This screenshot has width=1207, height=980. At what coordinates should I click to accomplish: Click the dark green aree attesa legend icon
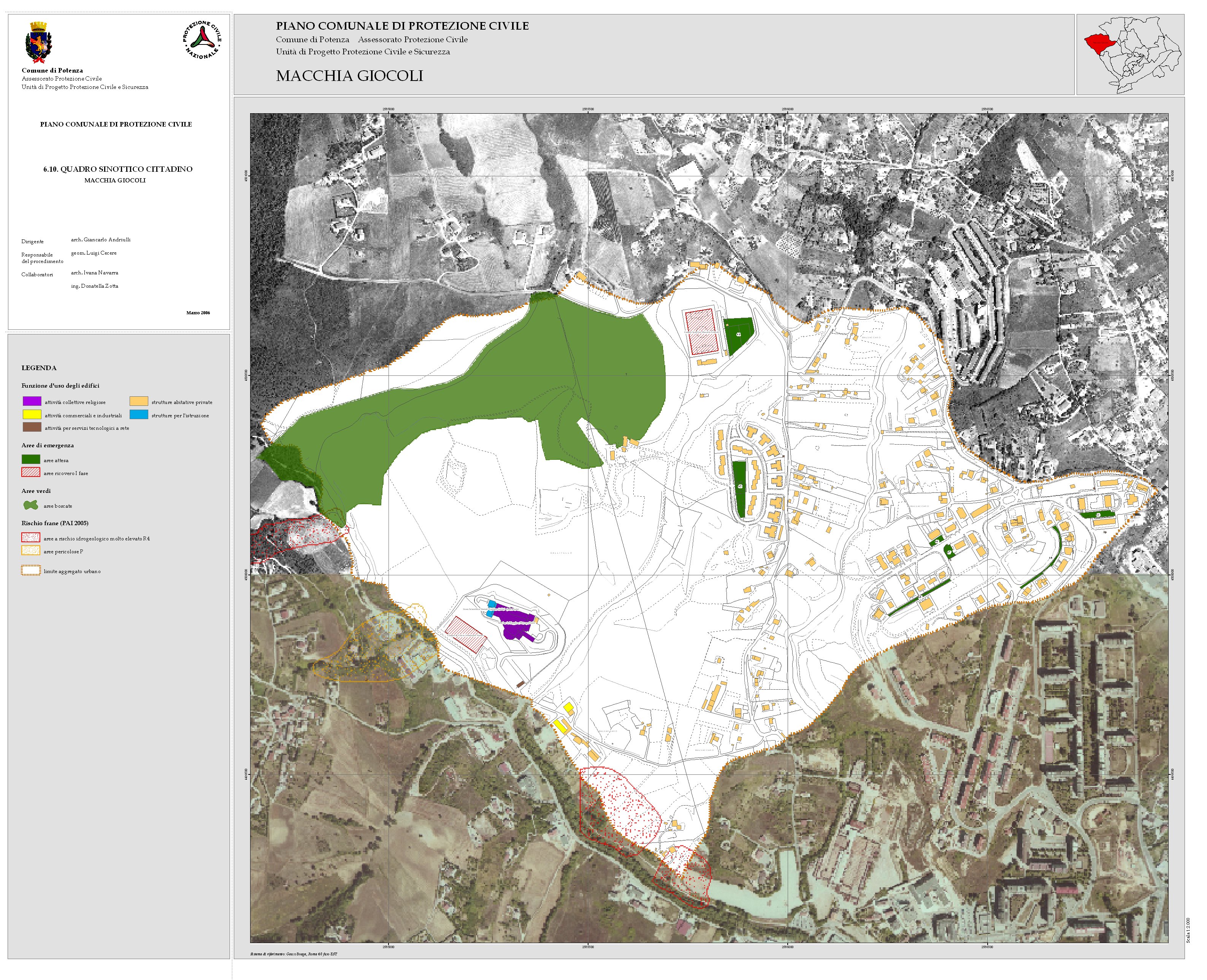(31, 459)
